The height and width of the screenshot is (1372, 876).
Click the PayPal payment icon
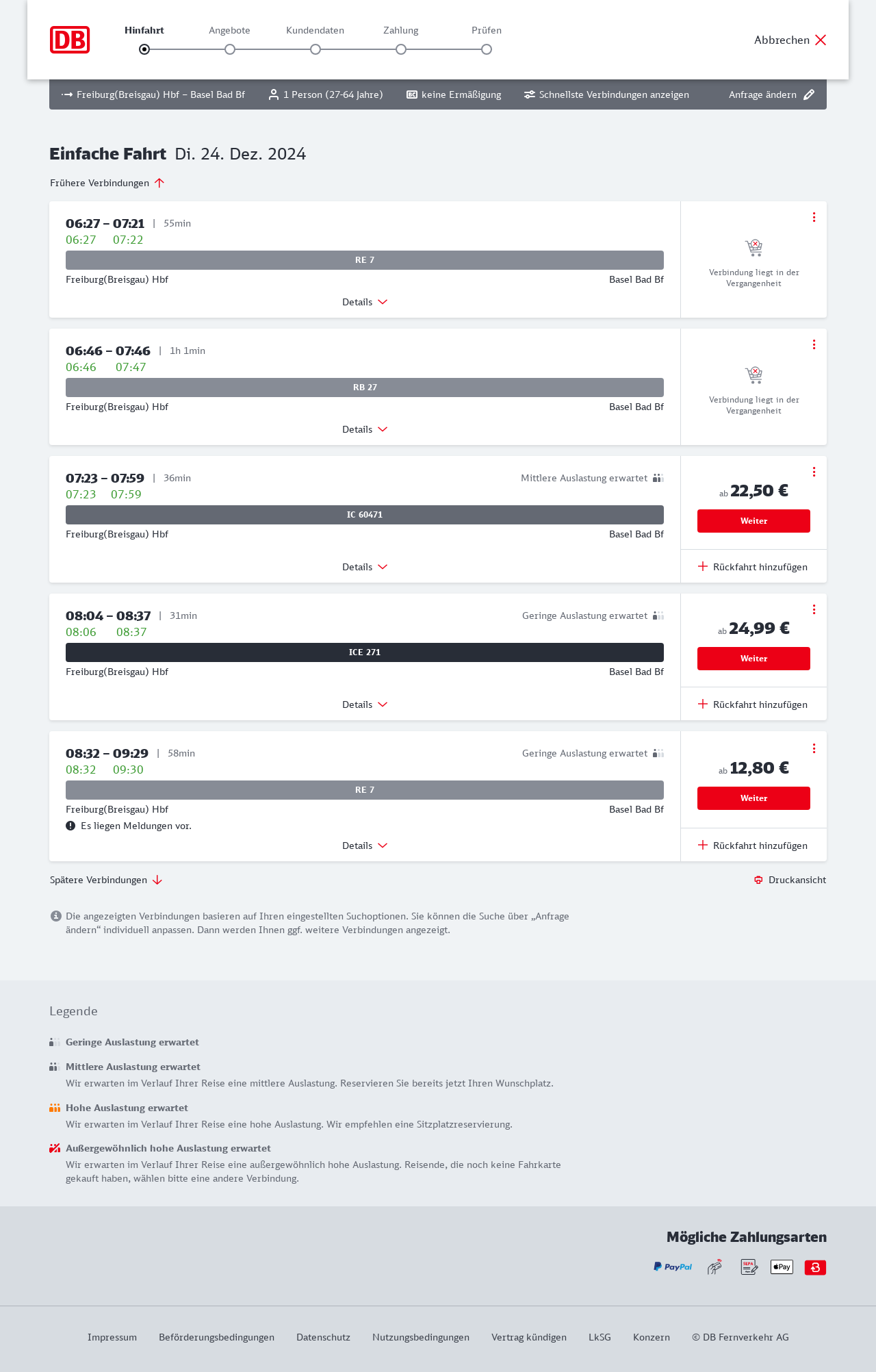point(673,1267)
